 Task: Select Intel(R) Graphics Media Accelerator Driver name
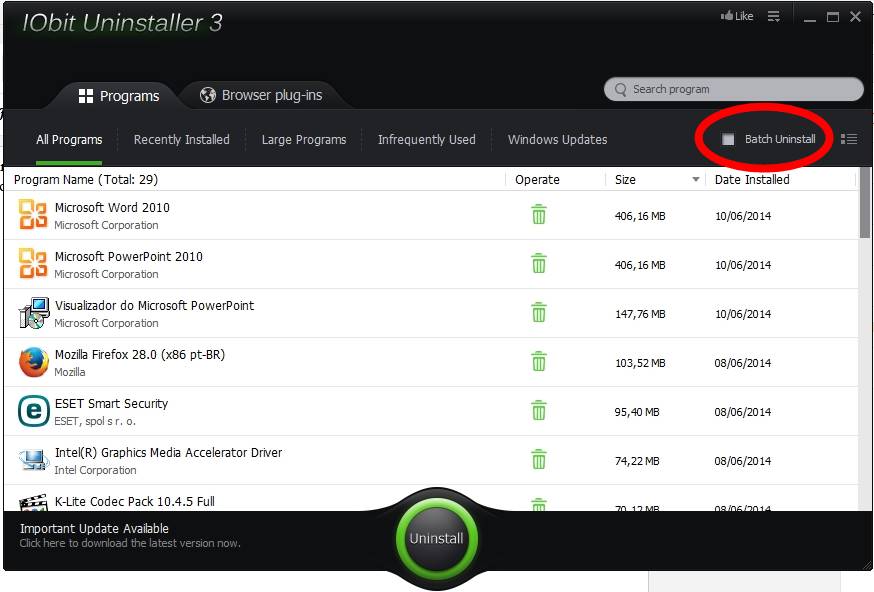[168, 453]
